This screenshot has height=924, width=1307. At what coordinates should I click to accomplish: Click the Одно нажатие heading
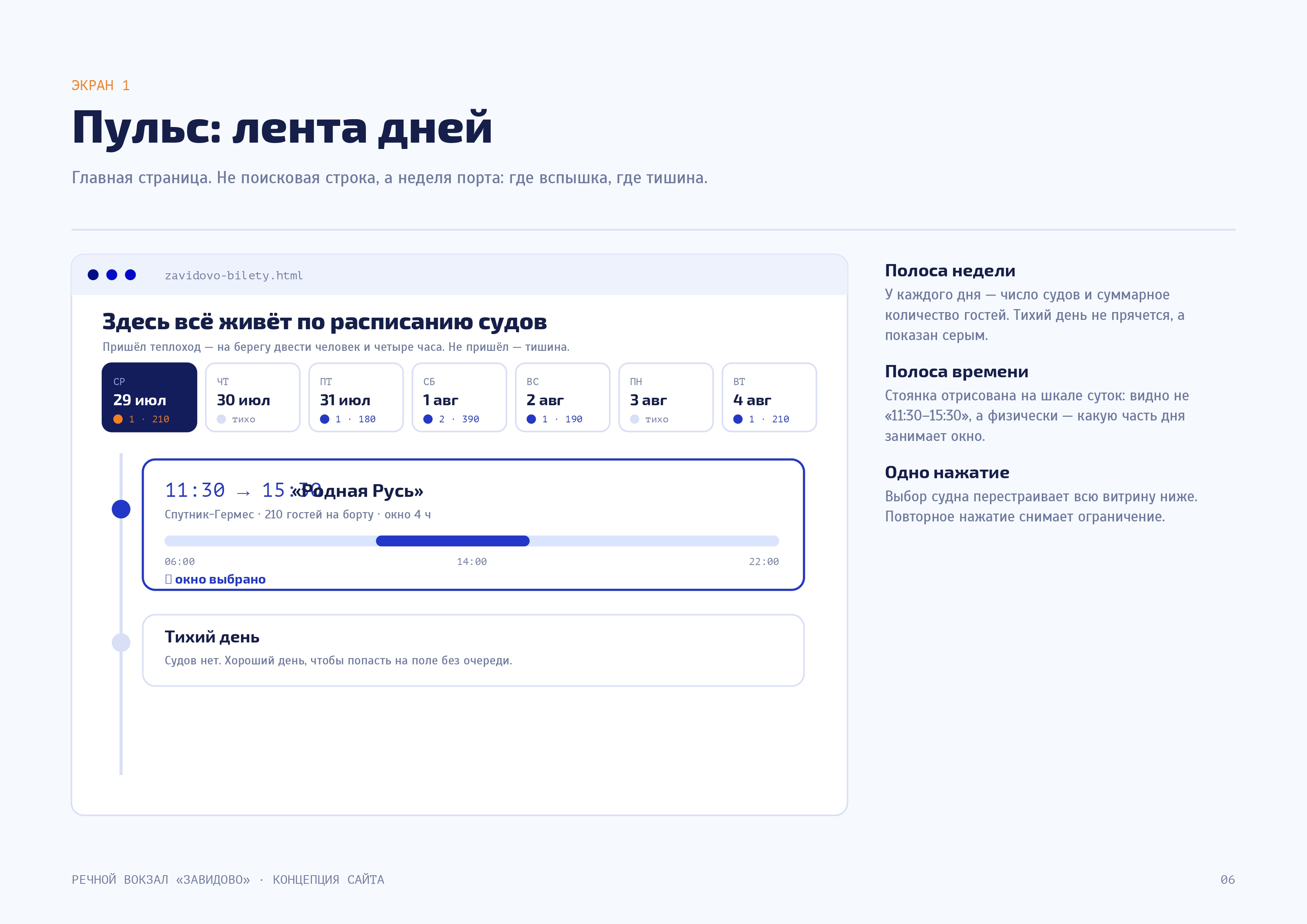point(947,472)
